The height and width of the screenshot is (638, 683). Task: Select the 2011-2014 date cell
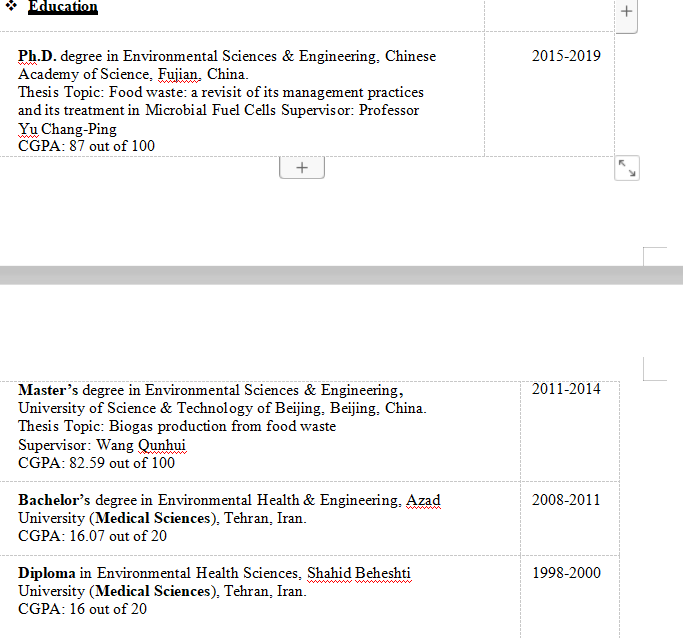[566, 389]
